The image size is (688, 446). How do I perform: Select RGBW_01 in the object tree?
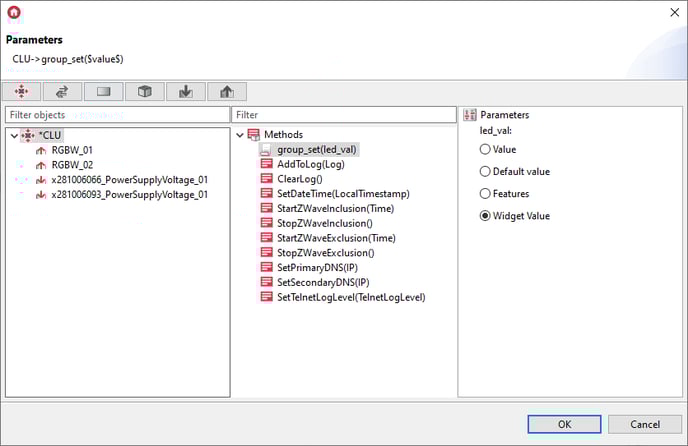pyautogui.click(x=72, y=150)
